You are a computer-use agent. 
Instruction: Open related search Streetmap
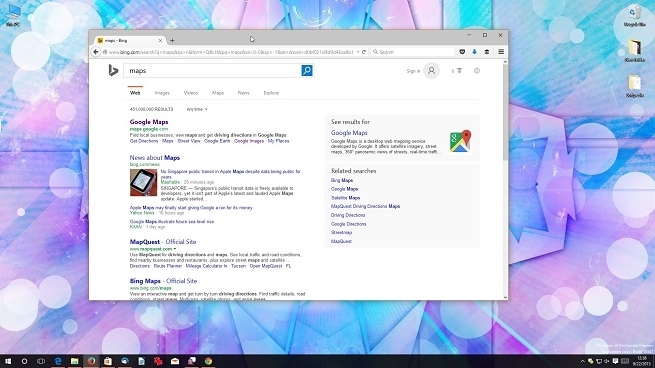342,233
